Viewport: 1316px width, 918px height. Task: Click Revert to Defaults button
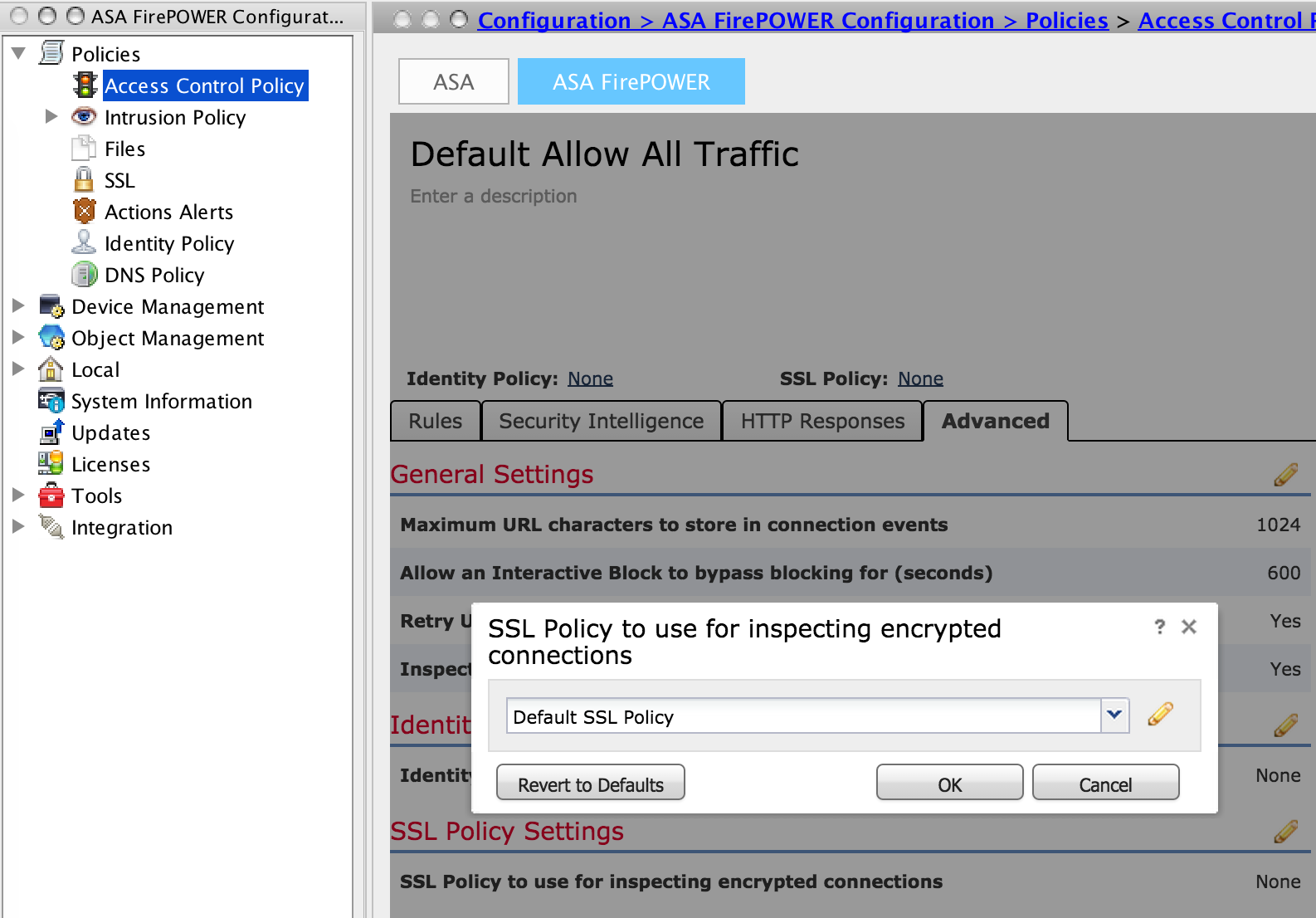(x=591, y=783)
